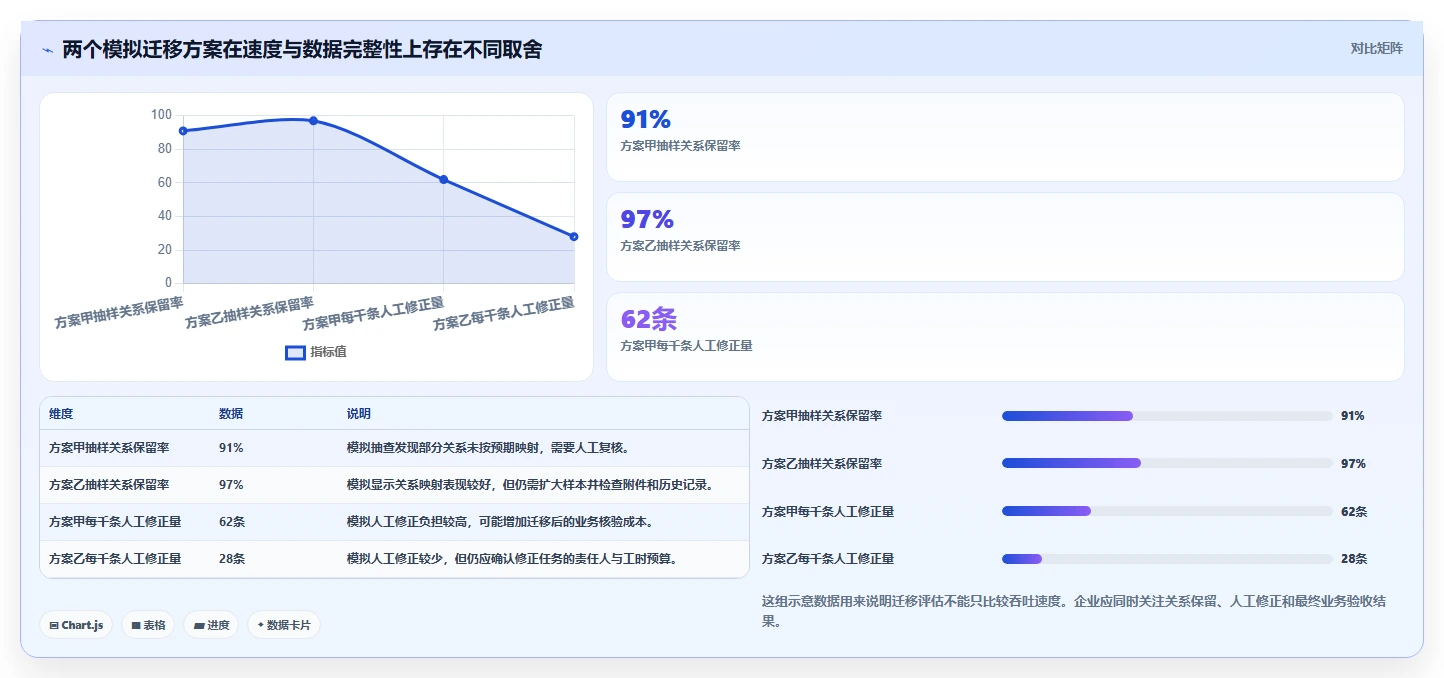The height and width of the screenshot is (678, 1444).
Task: Click the table cell 模拟人工修正较少，但仍应确认修正任务的责任人与工时预算。
Action: click(x=512, y=559)
